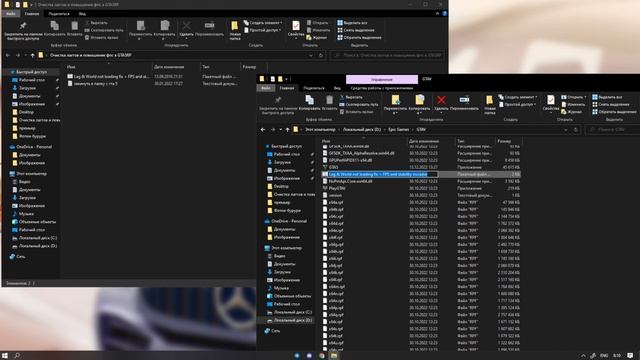The width and height of the screenshot is (640, 360).
Task: Click File Explorer icon on the taskbar
Action: (334, 356)
